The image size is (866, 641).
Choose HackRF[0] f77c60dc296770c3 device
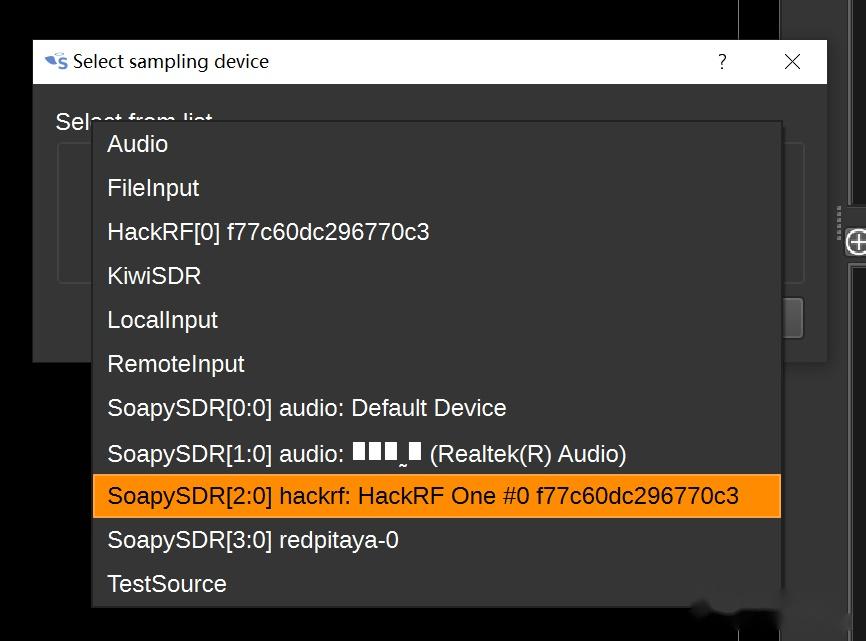(x=267, y=231)
